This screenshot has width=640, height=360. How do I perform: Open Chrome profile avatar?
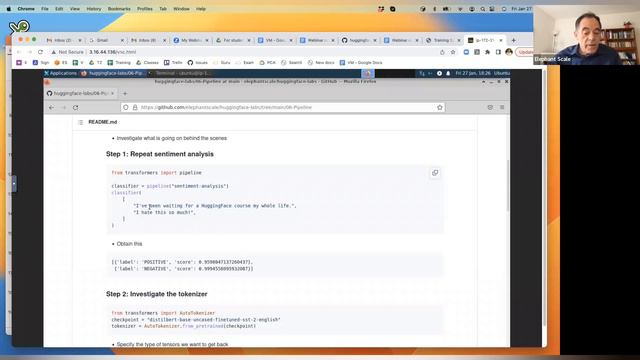click(x=509, y=52)
